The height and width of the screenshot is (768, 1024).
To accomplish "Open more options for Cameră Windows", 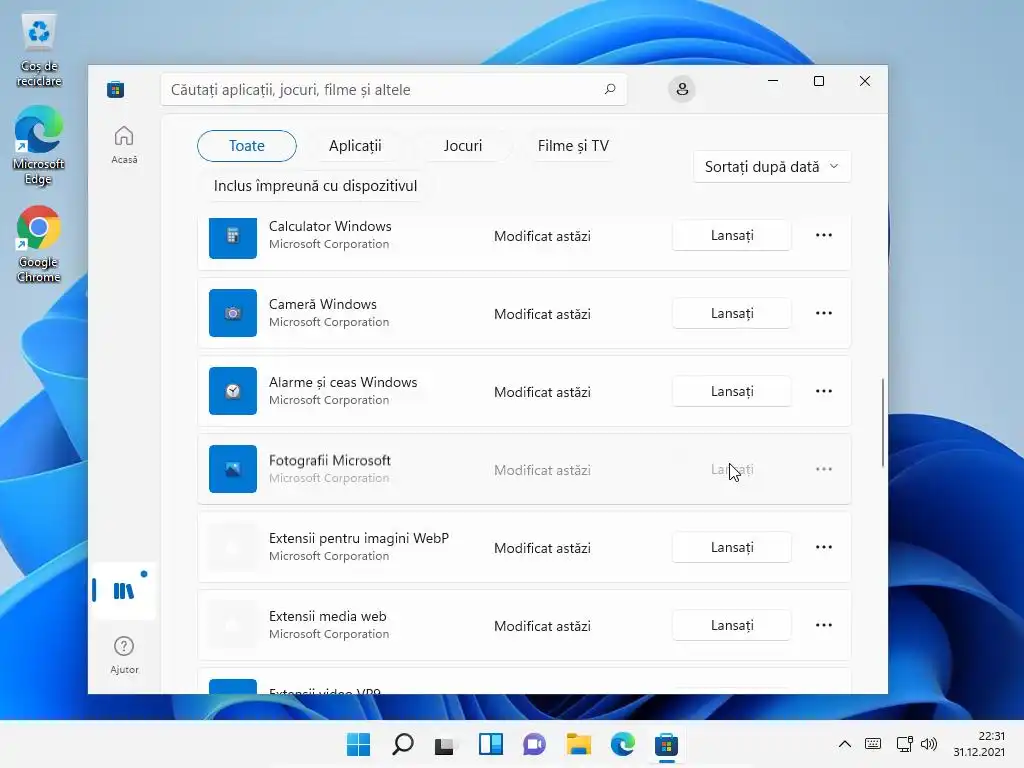I will click(x=824, y=313).
